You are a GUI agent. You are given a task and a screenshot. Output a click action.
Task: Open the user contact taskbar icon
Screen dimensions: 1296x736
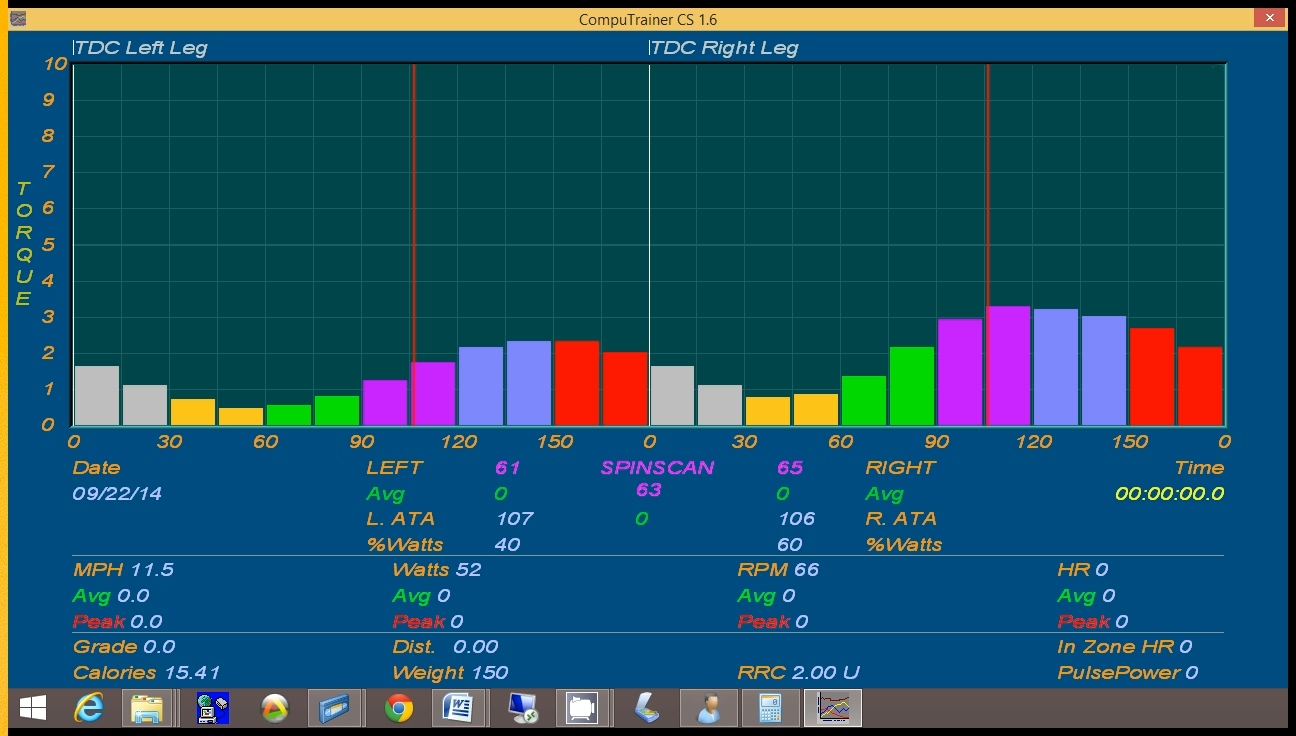point(708,709)
